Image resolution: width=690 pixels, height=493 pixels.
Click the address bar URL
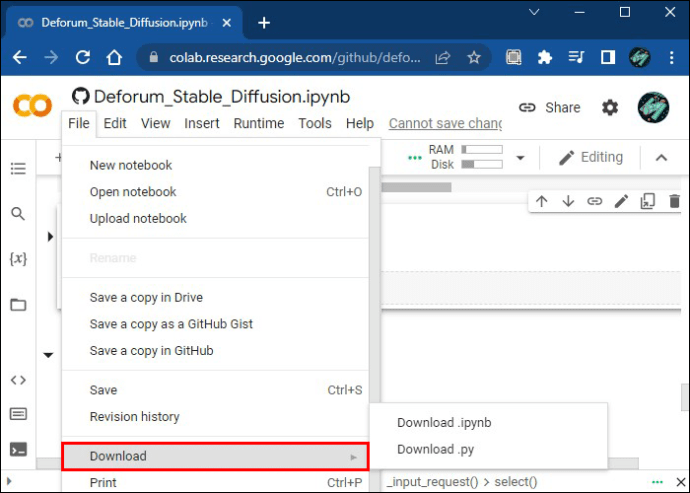coord(295,57)
